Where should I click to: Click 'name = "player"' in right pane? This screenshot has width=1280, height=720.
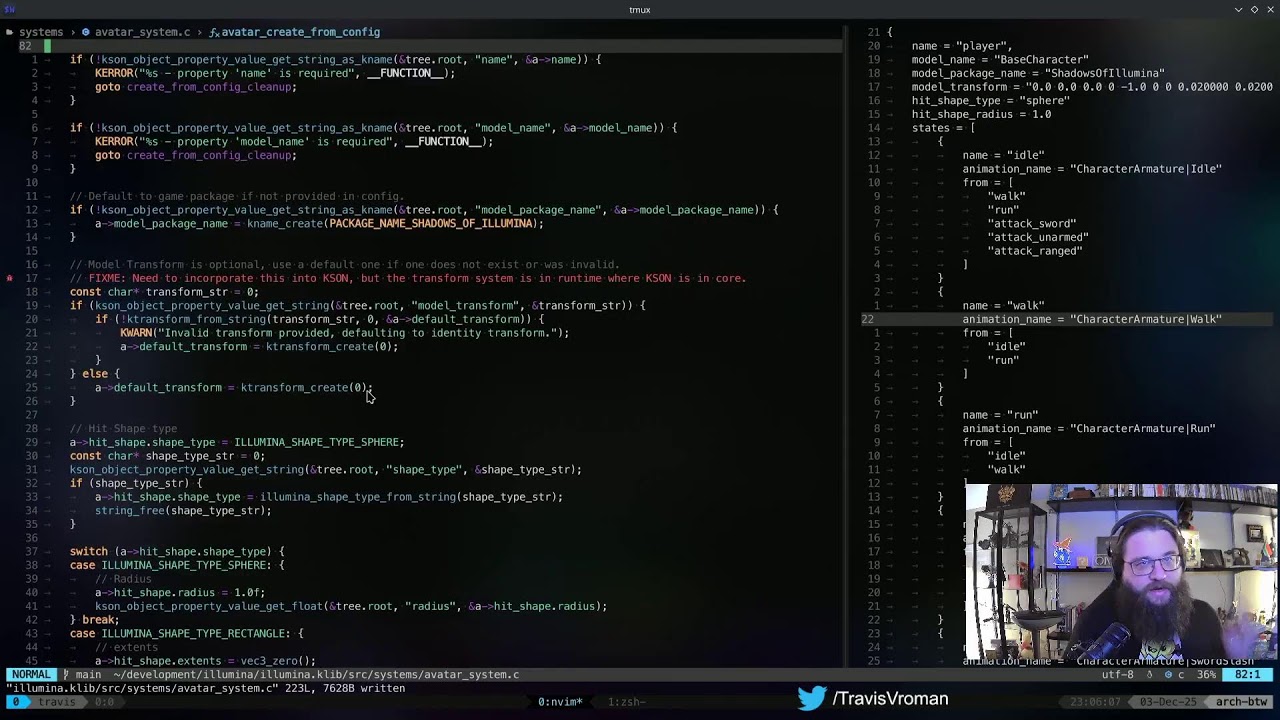point(960,46)
